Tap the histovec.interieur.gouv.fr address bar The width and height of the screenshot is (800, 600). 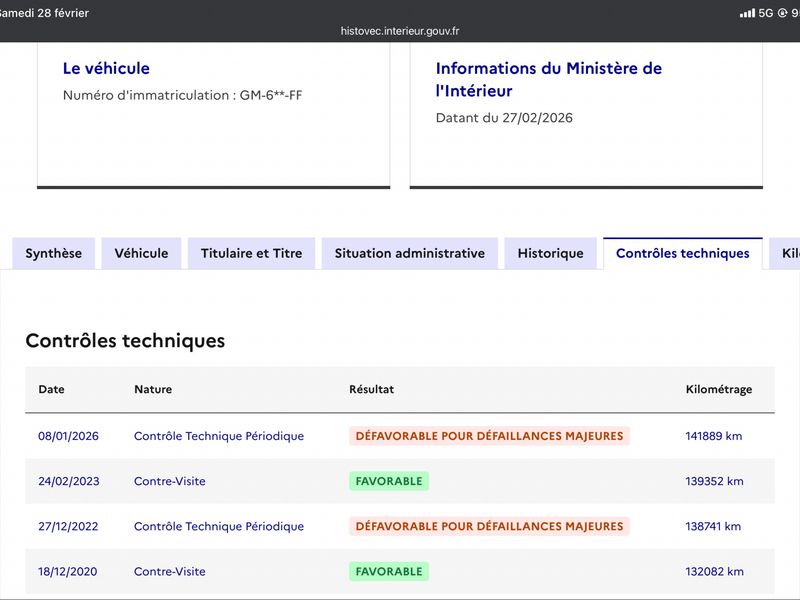click(400, 31)
